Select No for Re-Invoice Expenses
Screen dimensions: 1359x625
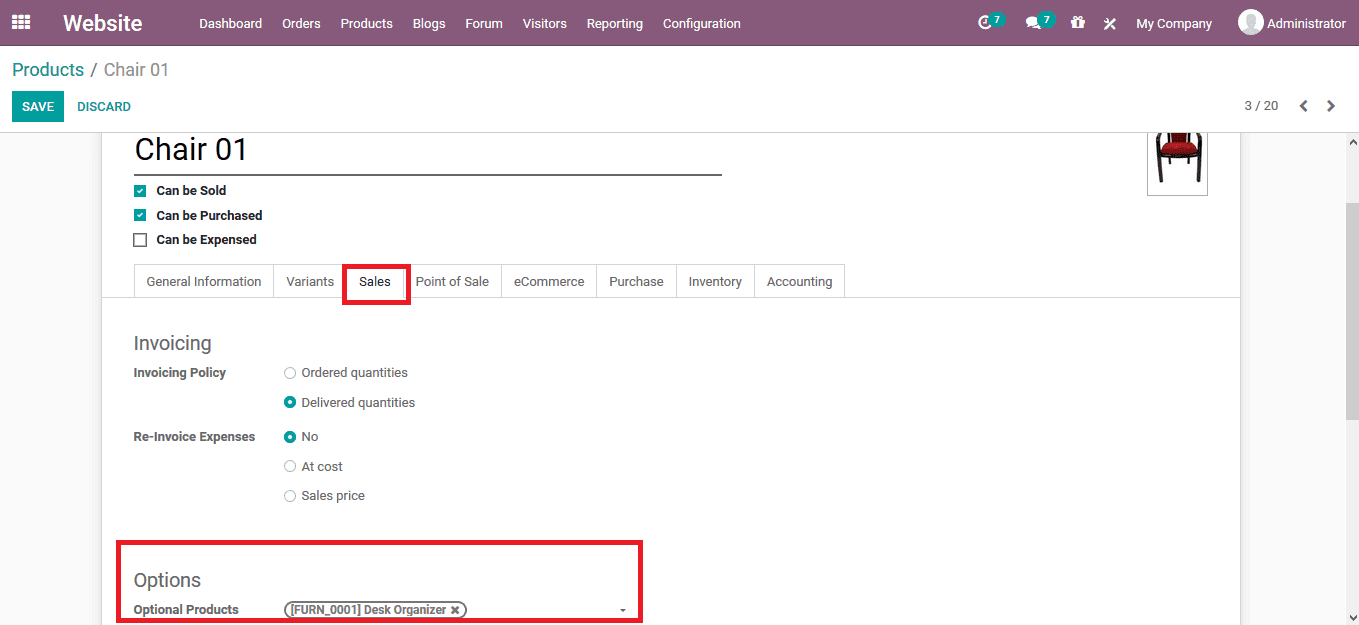pos(290,437)
